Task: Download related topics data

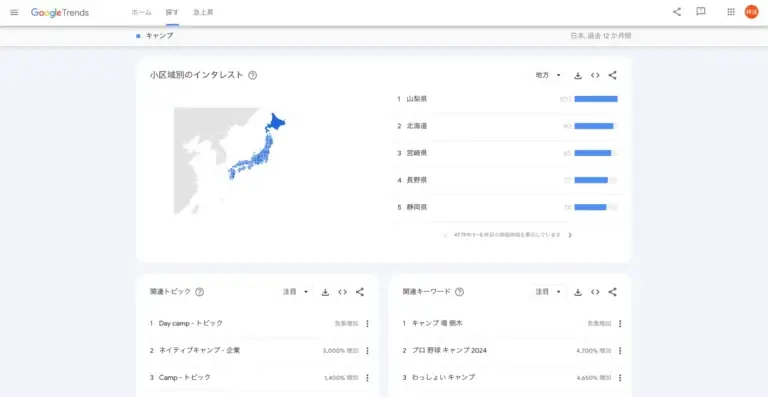Action: coord(325,292)
